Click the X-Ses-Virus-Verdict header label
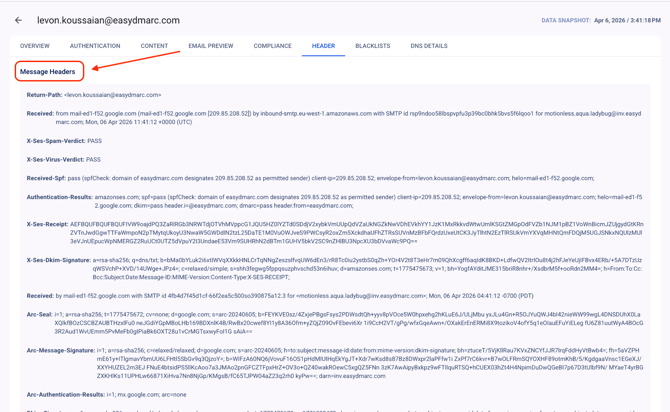This screenshot has width=670, height=412. pos(56,159)
